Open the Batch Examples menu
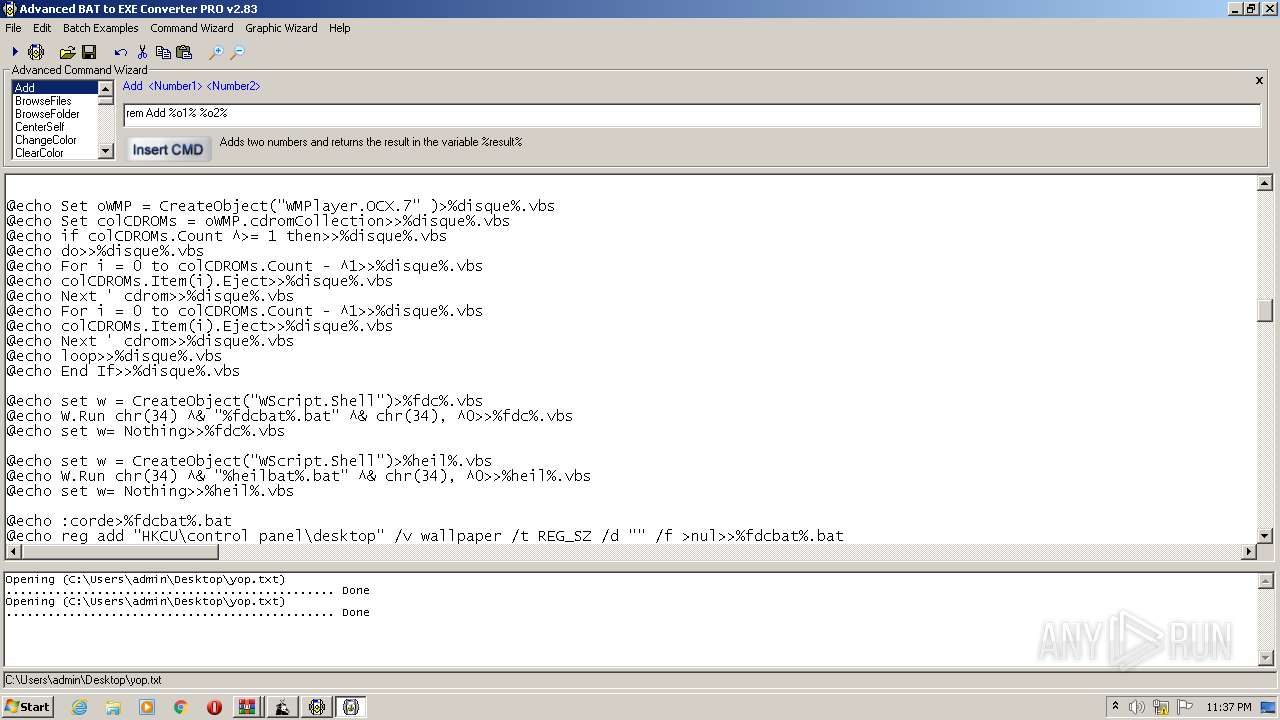 [x=101, y=28]
